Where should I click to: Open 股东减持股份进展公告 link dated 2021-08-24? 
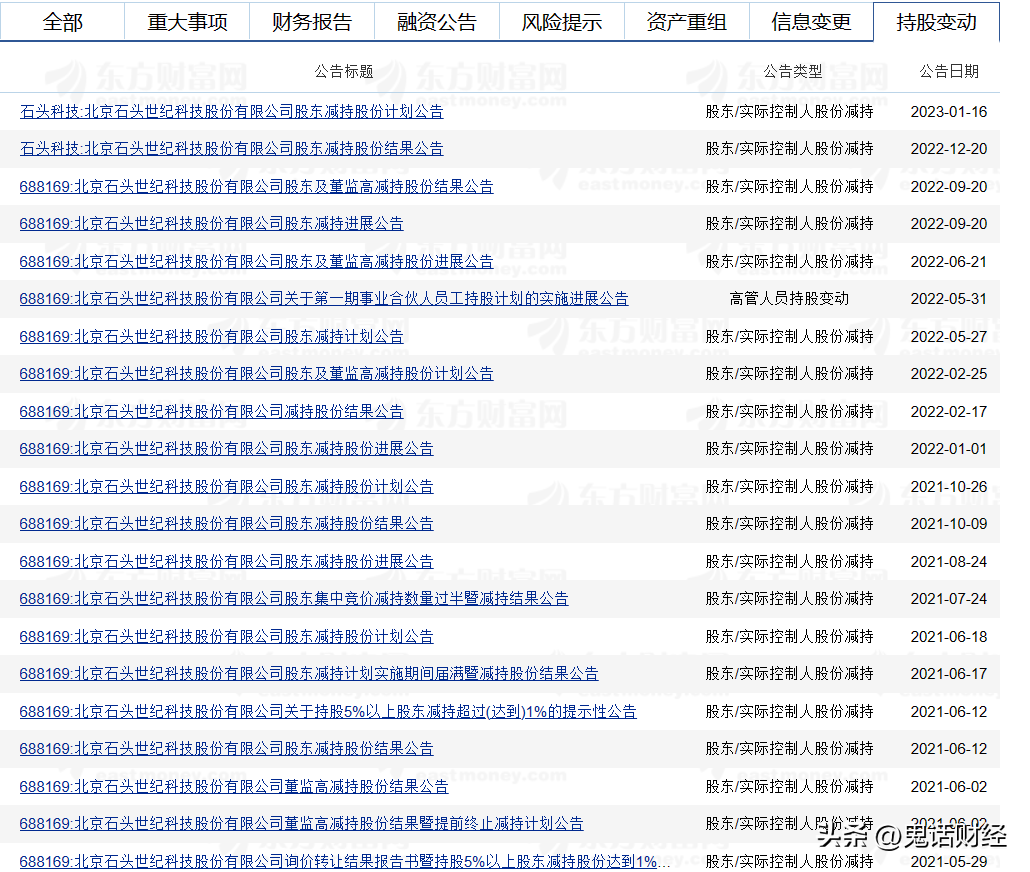(227, 561)
